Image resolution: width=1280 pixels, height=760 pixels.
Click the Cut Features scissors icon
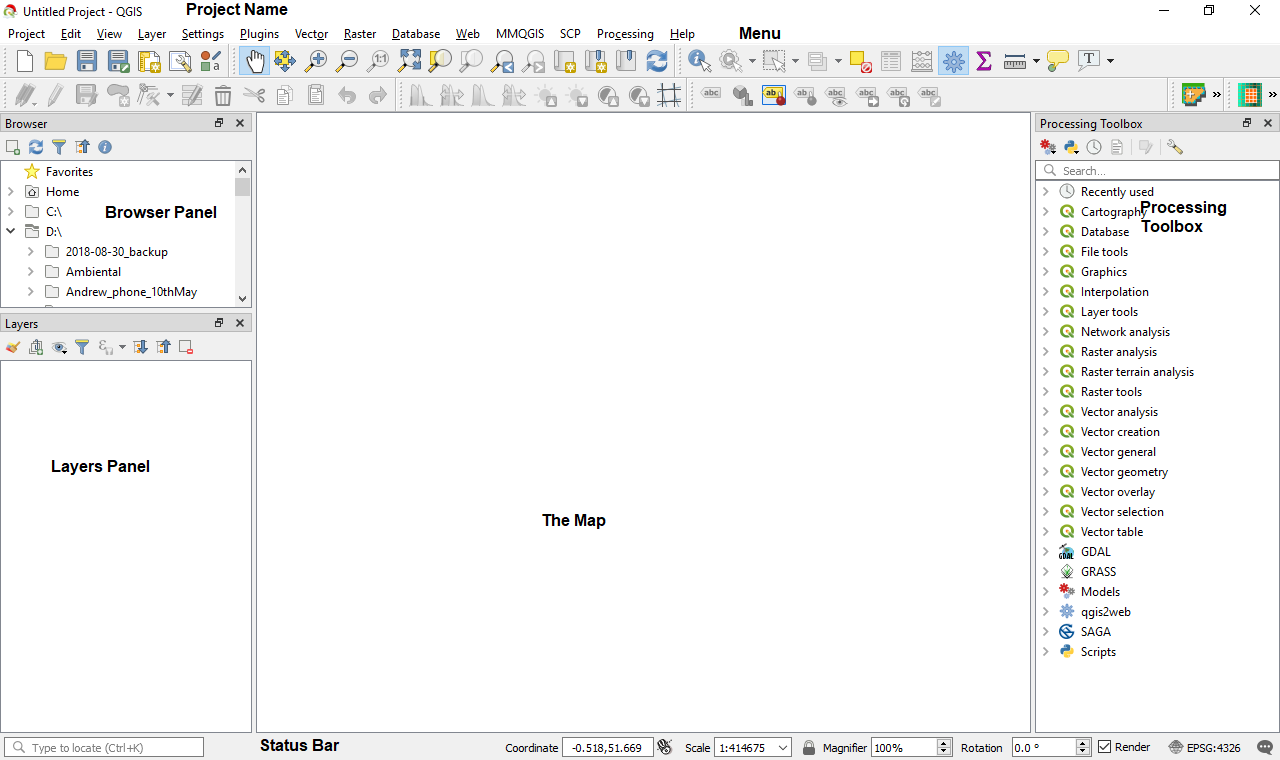(x=254, y=96)
